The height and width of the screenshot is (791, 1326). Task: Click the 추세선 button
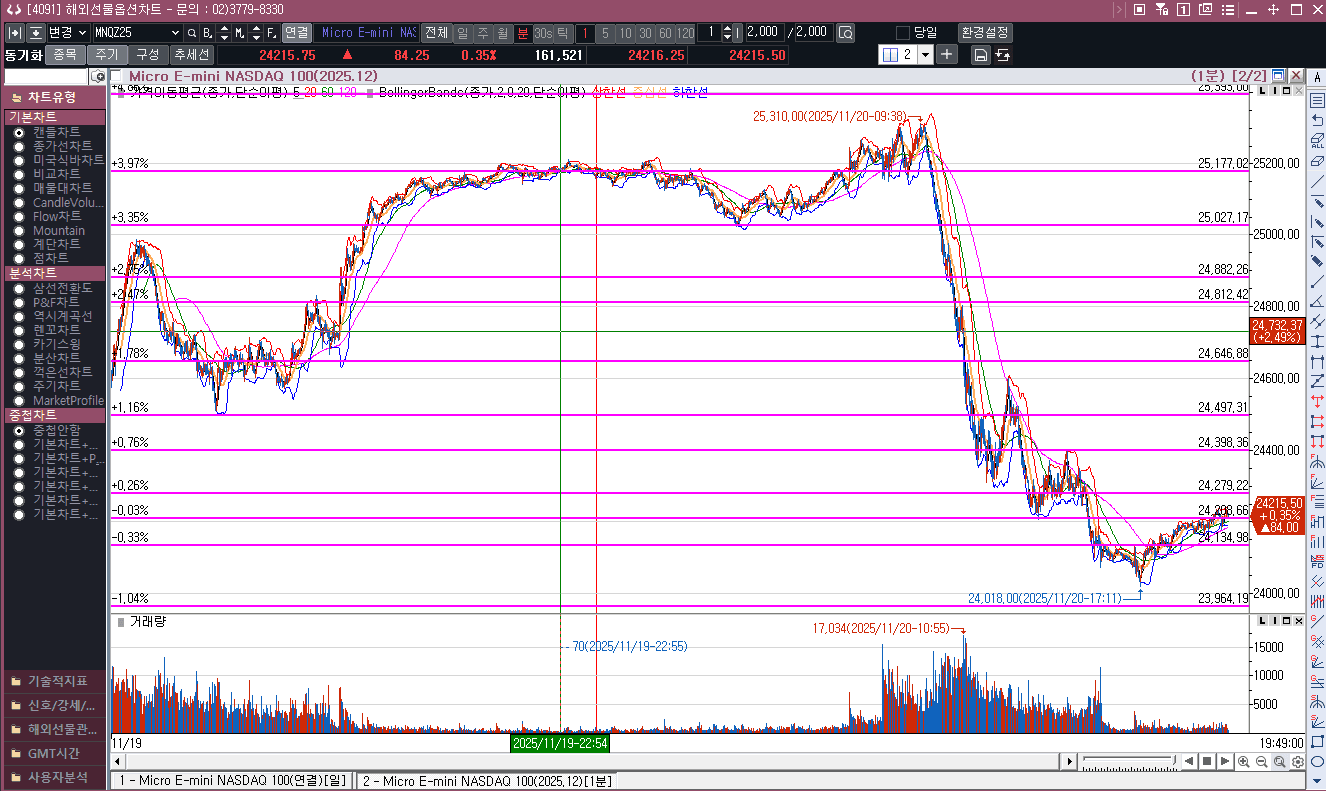coord(190,55)
